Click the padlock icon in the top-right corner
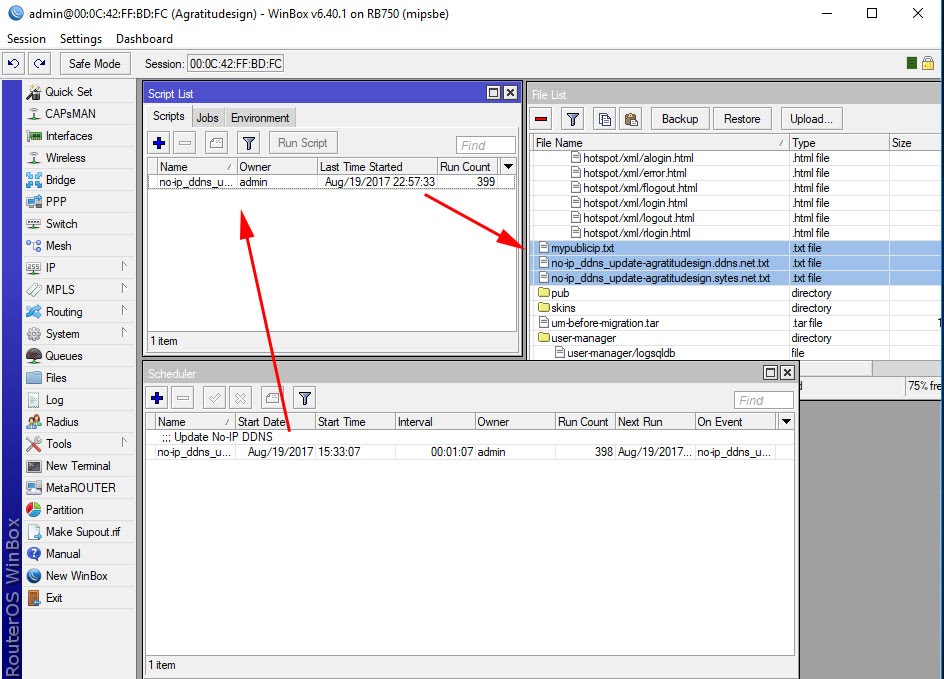The image size is (944, 679). pos(928,61)
